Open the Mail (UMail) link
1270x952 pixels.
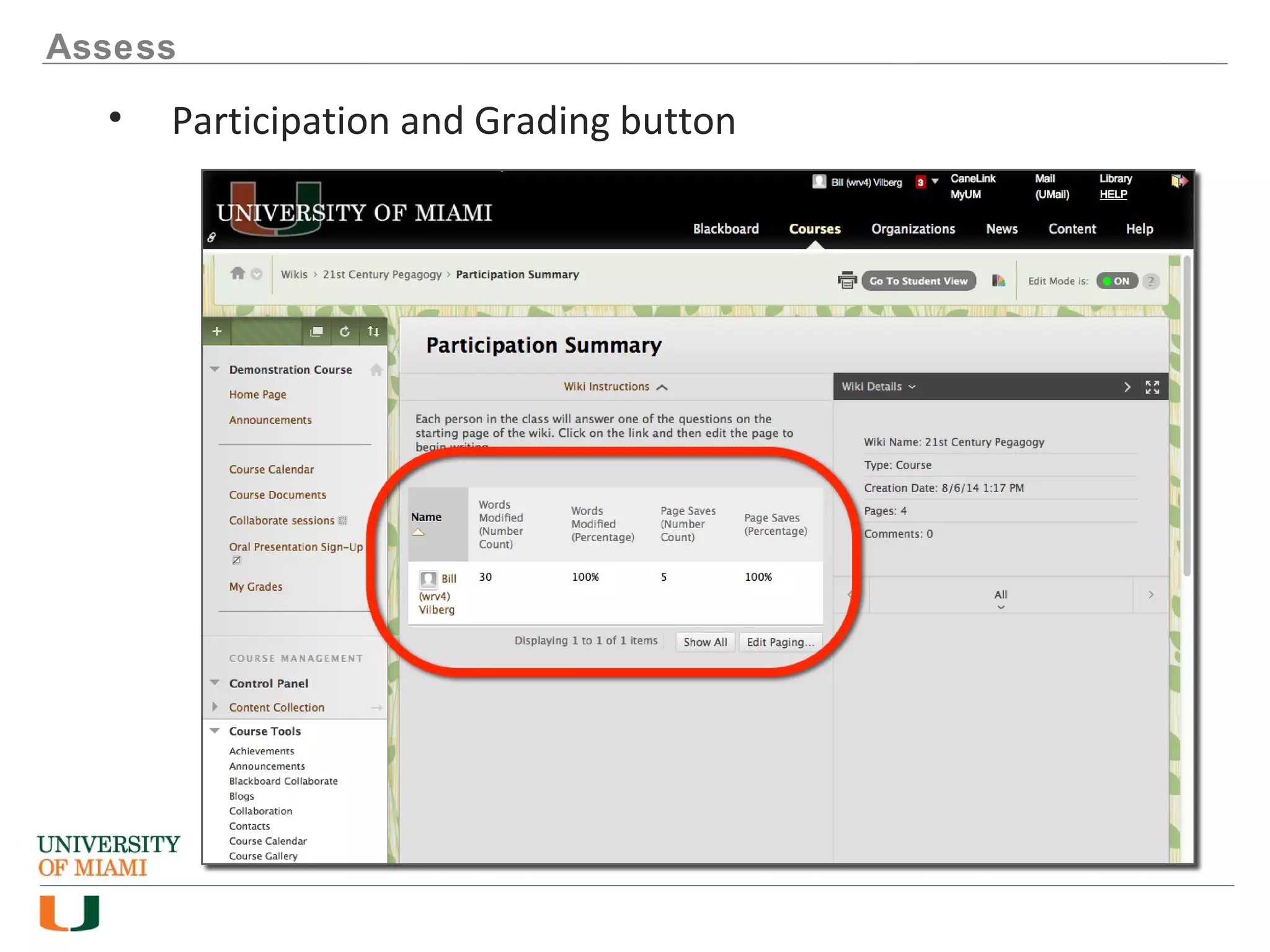click(1052, 187)
